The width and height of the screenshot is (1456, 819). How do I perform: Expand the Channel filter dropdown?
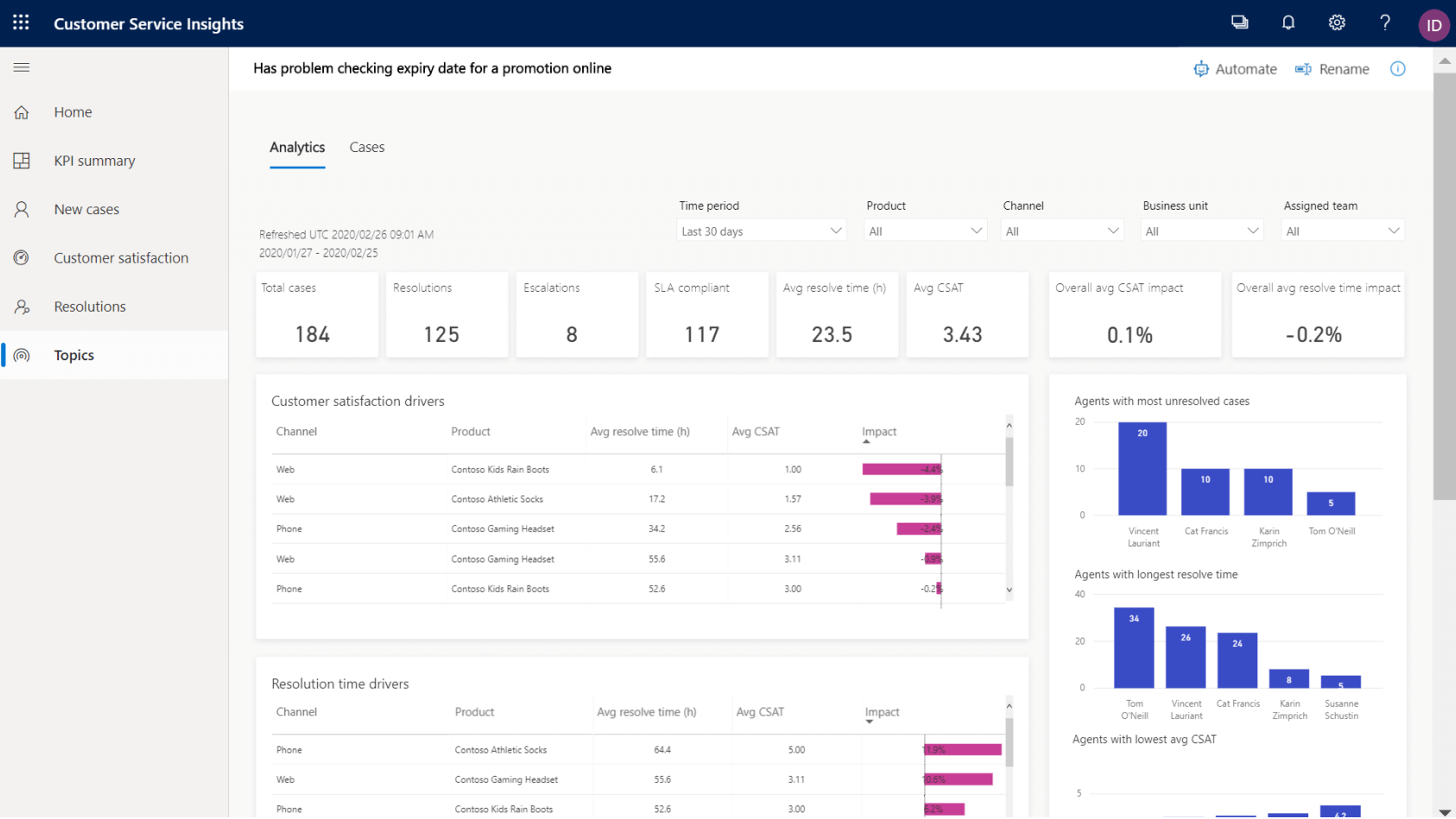(1062, 231)
